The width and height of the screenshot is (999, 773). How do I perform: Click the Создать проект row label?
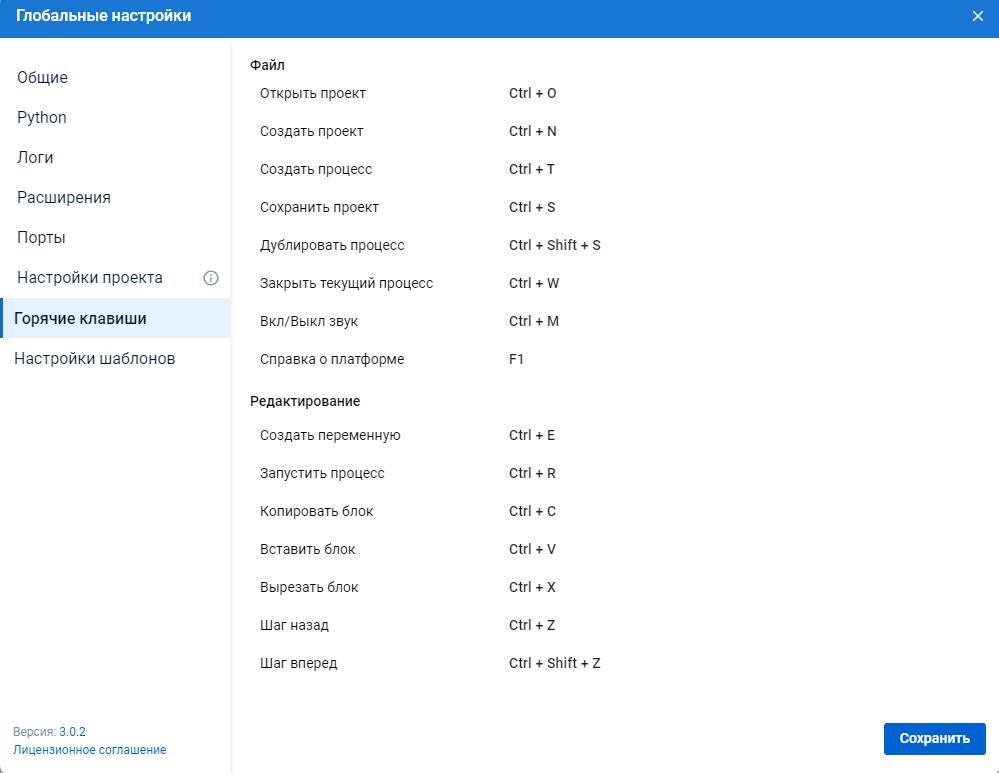(312, 131)
